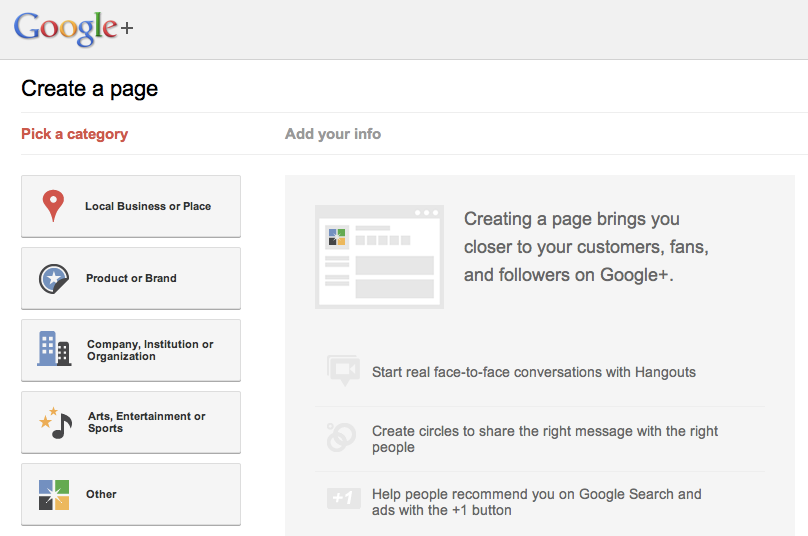Click the star badge Product icon

(x=54, y=279)
